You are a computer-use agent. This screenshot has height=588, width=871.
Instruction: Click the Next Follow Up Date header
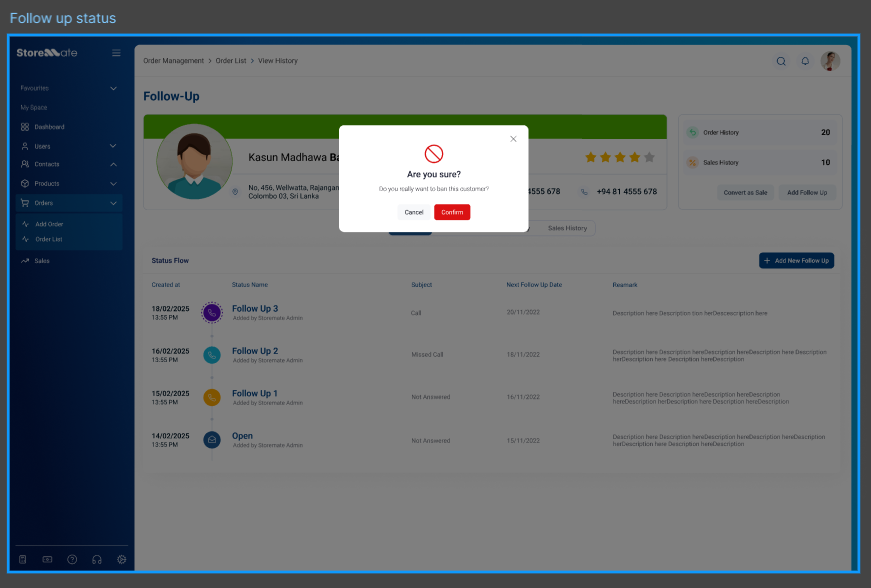click(x=534, y=284)
